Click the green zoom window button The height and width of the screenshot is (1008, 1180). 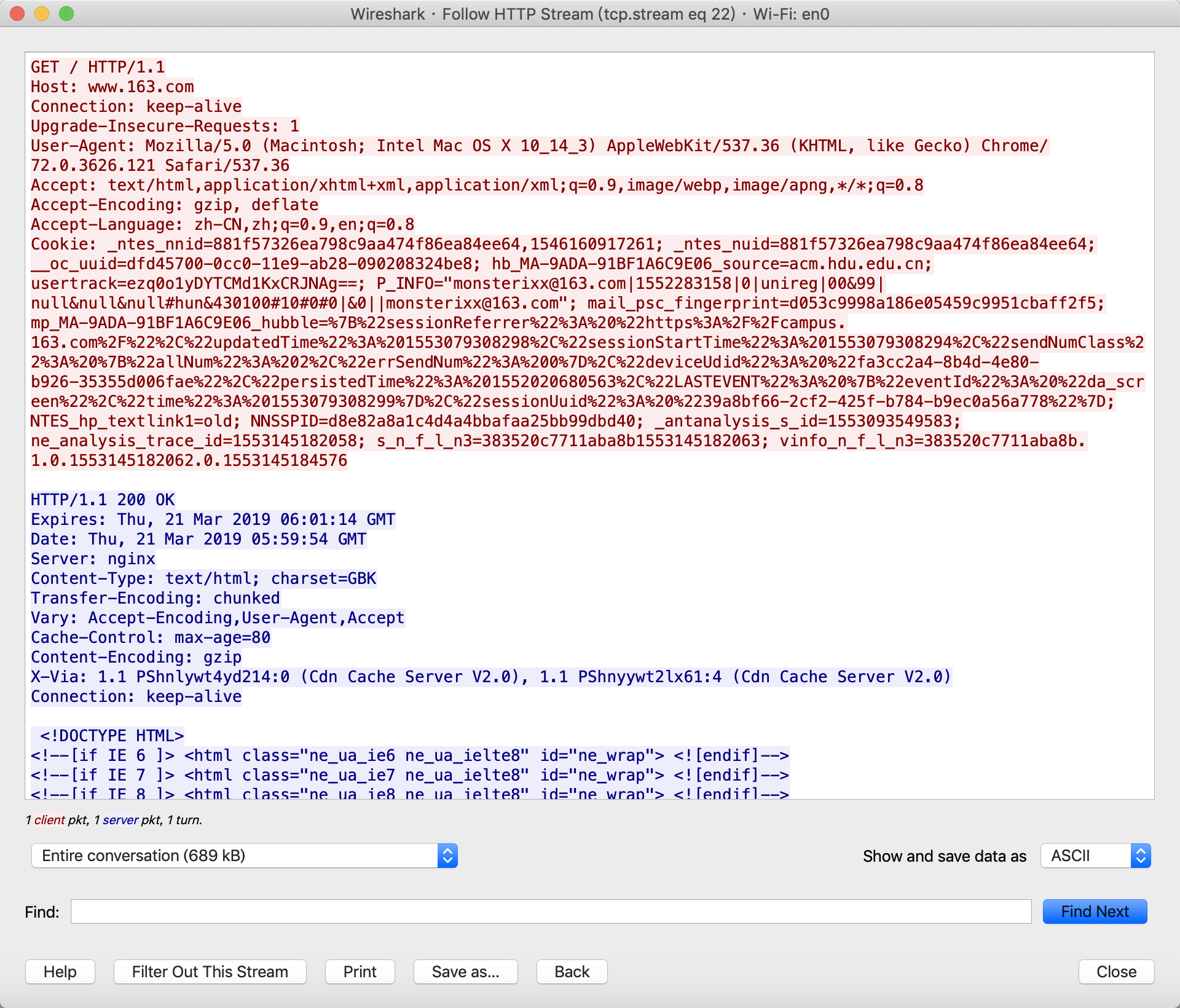click(66, 14)
